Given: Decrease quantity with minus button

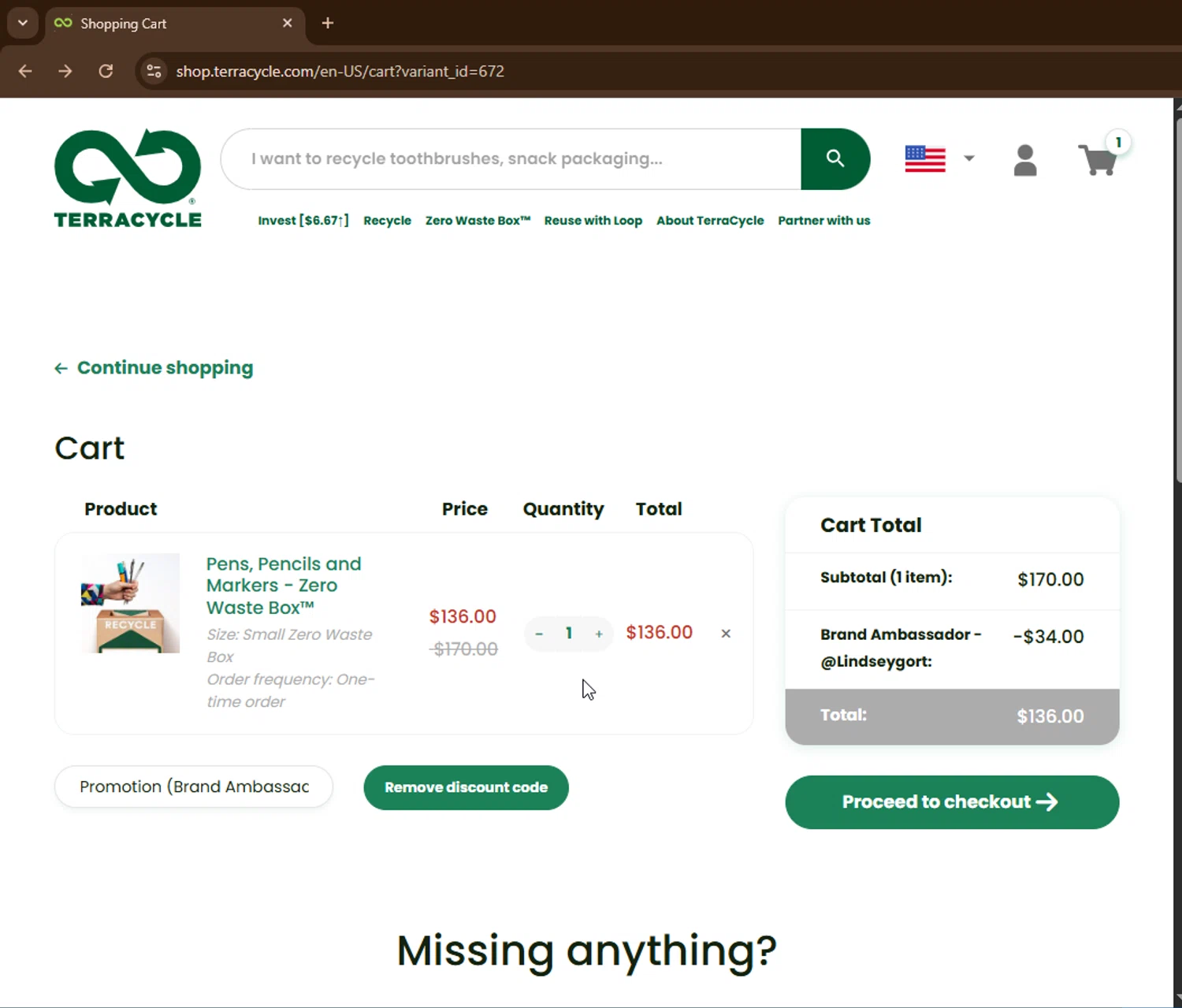Looking at the screenshot, I should [x=539, y=634].
